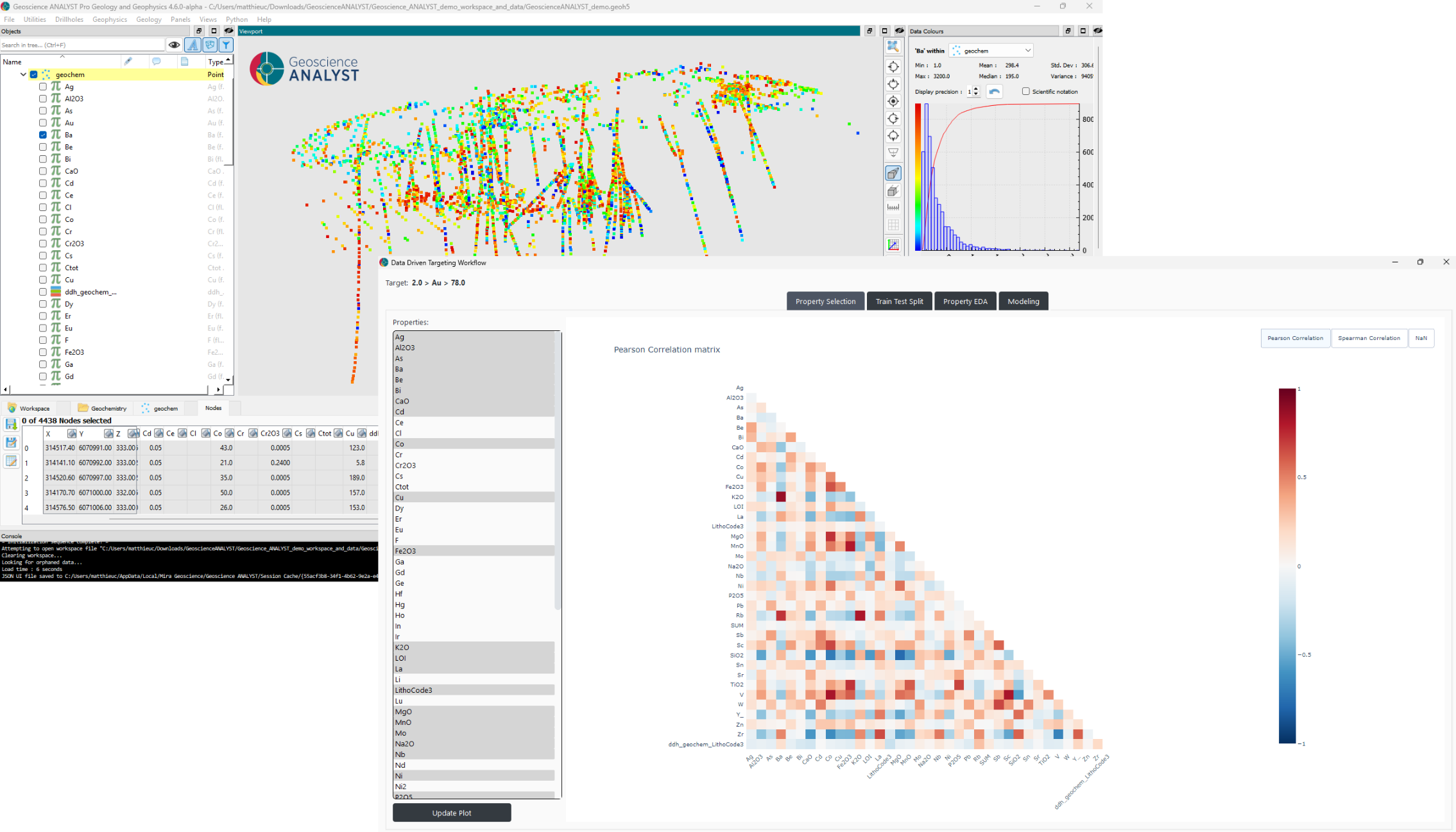The image size is (1456, 832).
Task: Click the Update Plot button
Action: 452,813
